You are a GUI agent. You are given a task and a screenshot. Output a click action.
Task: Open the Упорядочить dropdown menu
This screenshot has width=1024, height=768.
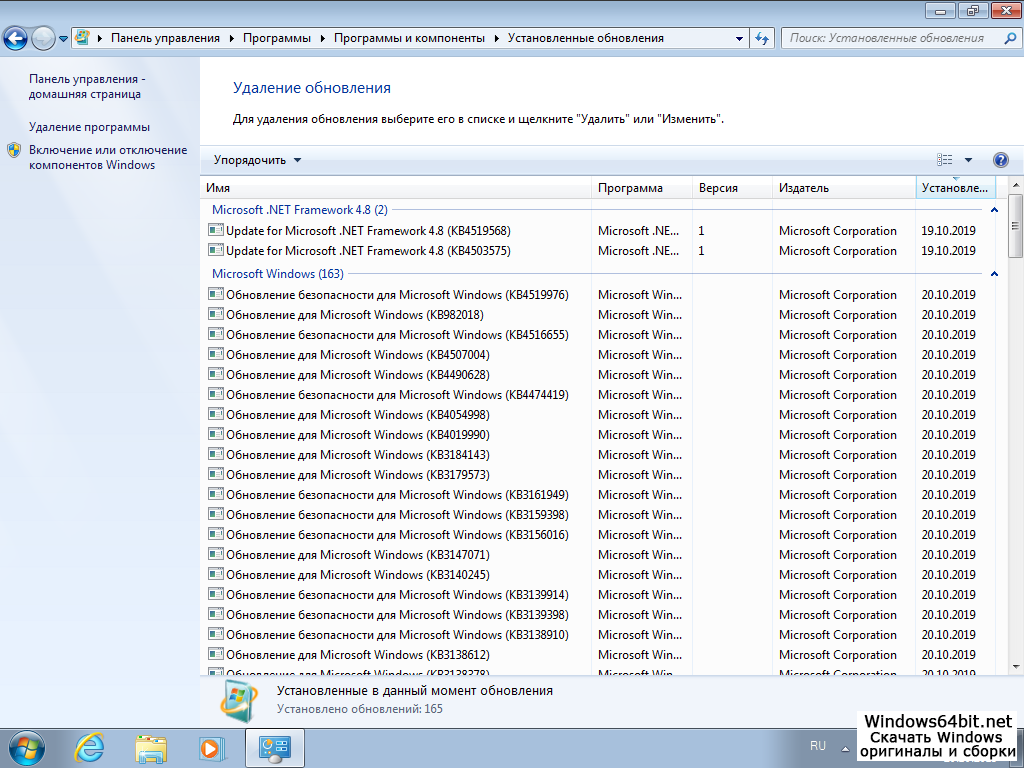coord(257,160)
